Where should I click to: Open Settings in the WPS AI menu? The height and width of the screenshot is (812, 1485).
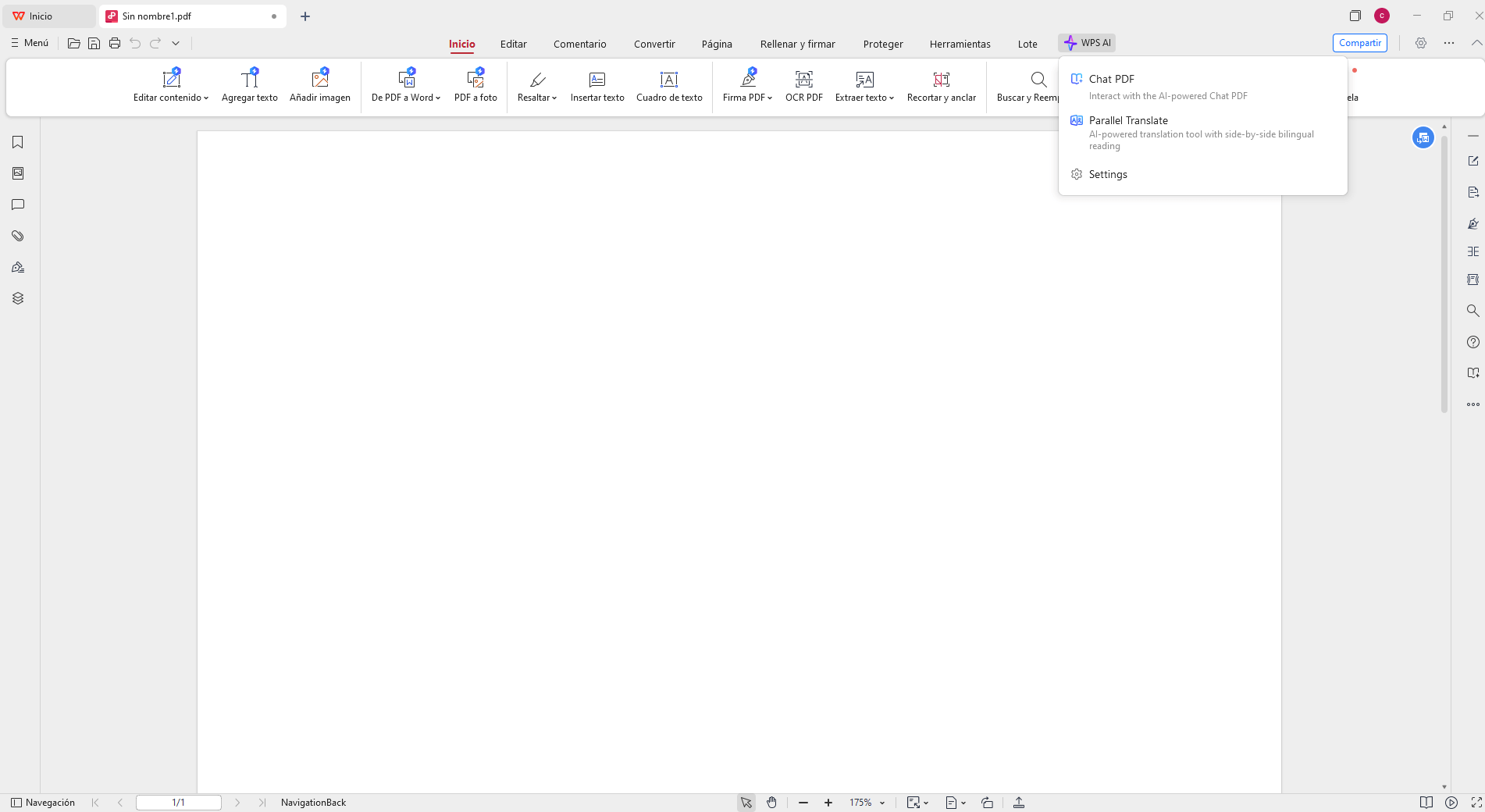coord(1107,174)
